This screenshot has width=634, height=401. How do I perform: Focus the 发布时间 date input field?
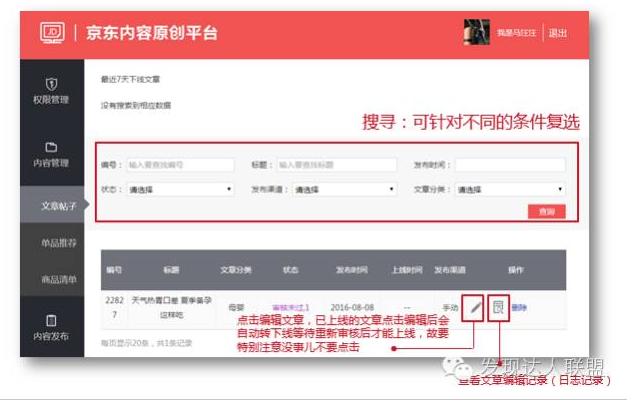[510, 165]
